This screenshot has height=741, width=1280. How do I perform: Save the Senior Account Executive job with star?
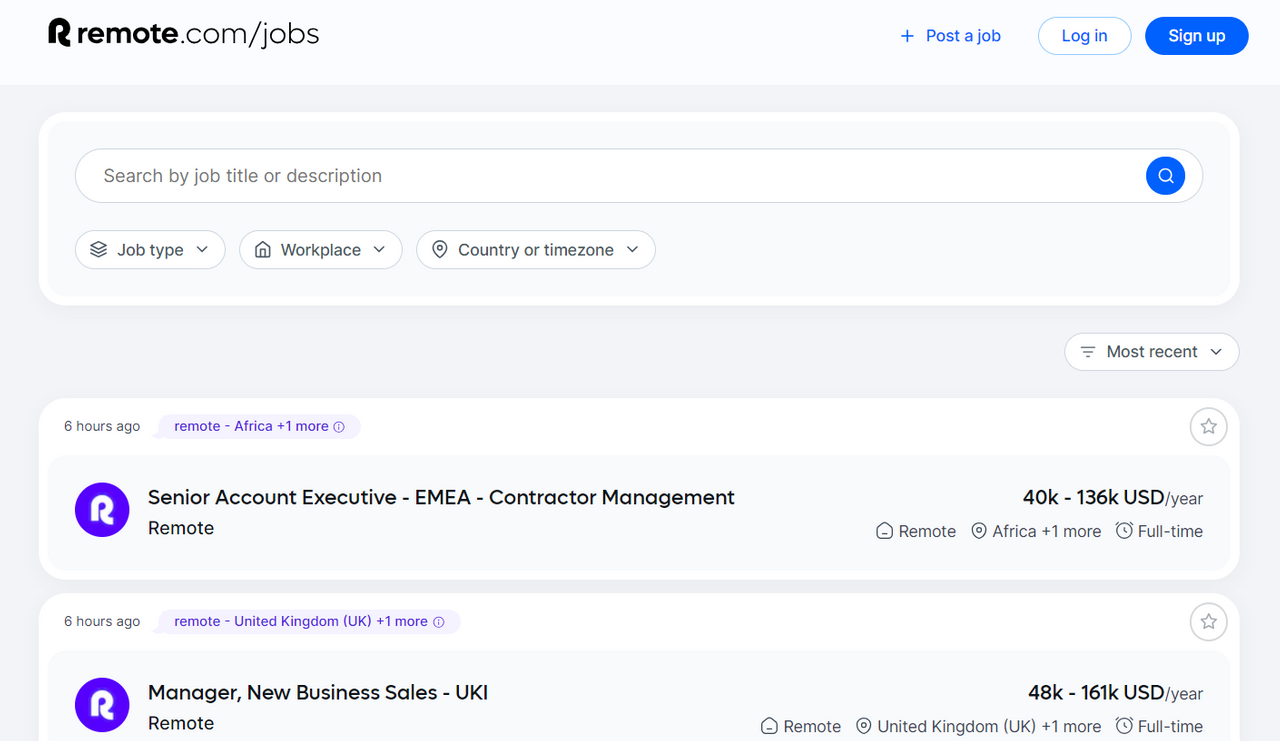pyautogui.click(x=1208, y=427)
